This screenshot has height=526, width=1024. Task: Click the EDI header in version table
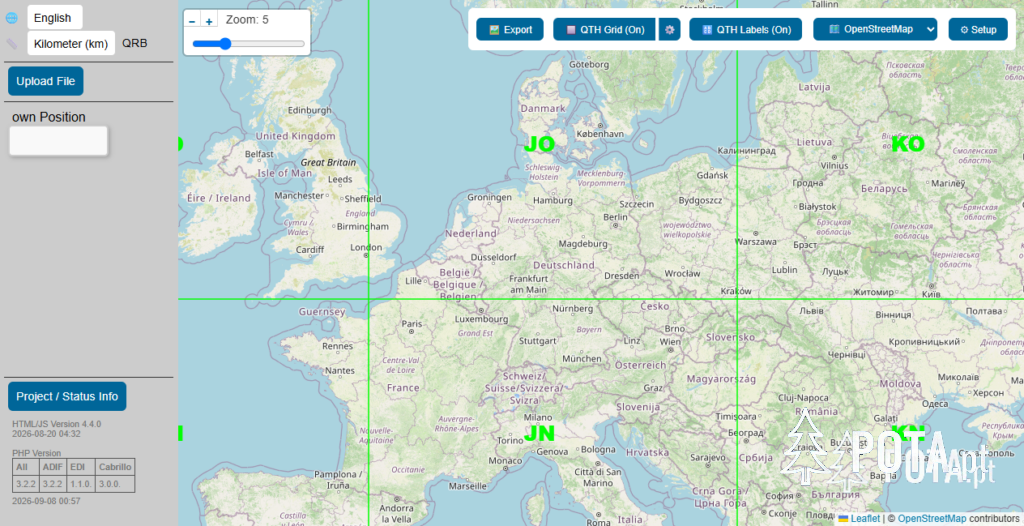click(81, 467)
